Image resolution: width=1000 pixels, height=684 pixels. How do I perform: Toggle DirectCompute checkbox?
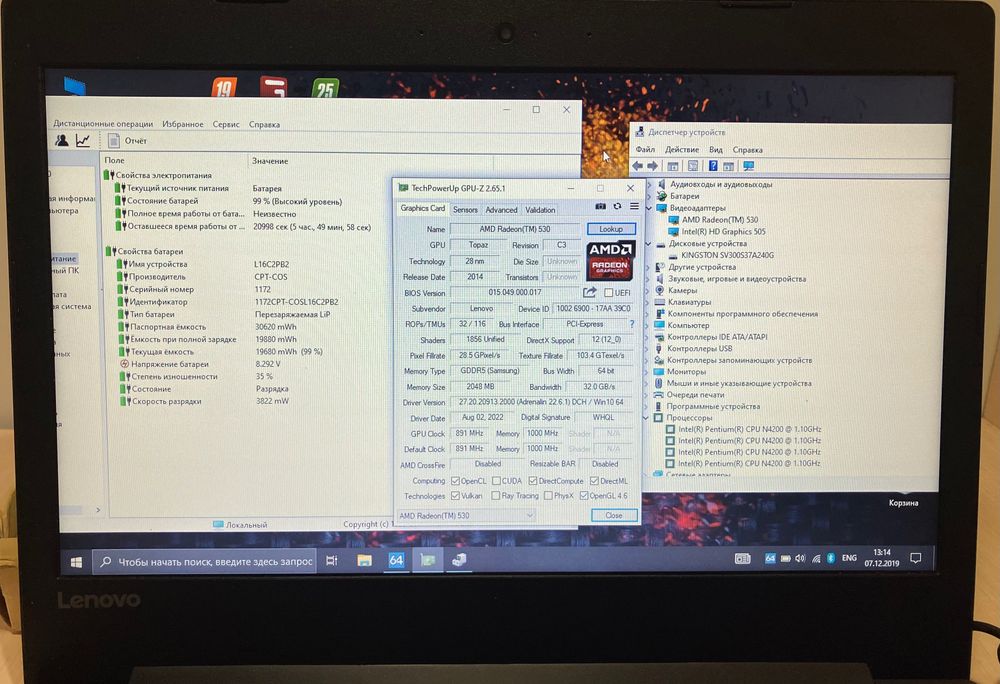pyautogui.click(x=533, y=481)
